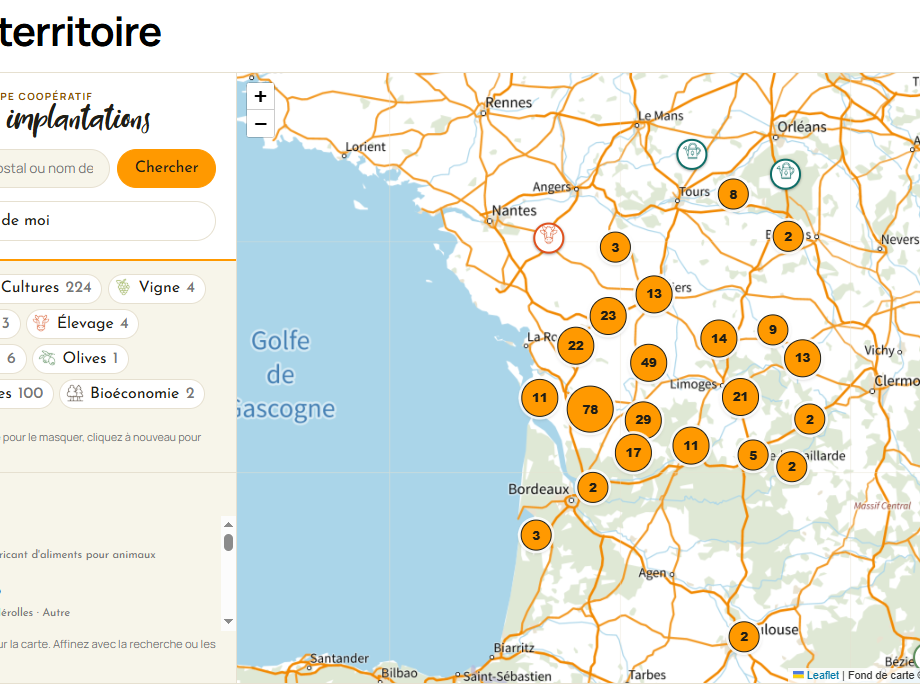
Task: Zoom out on the map
Action: coord(261,124)
